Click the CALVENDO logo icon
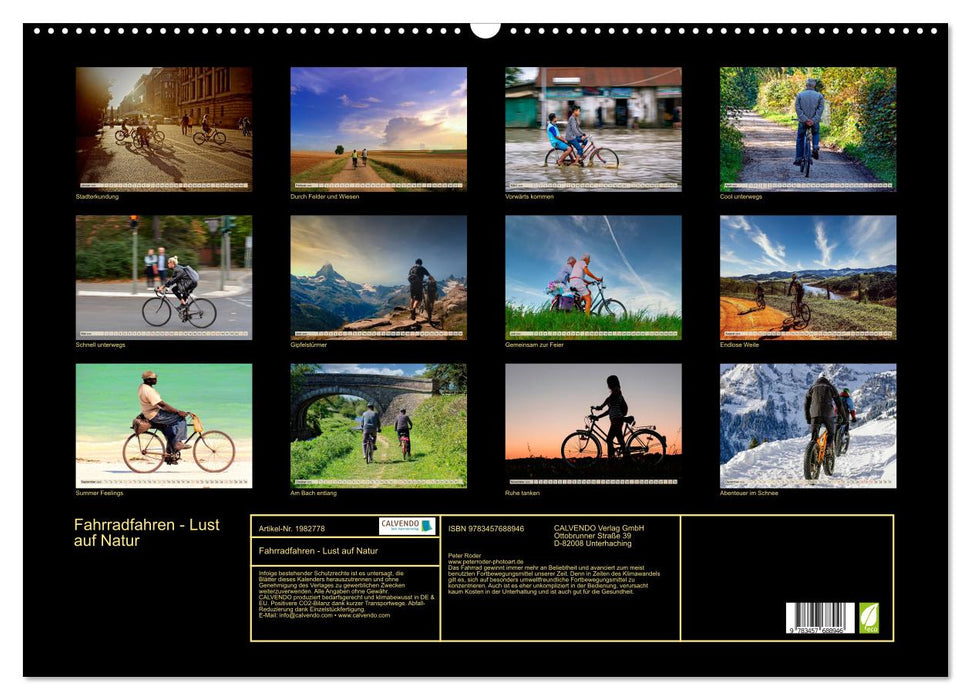971x700 pixels. point(407,527)
